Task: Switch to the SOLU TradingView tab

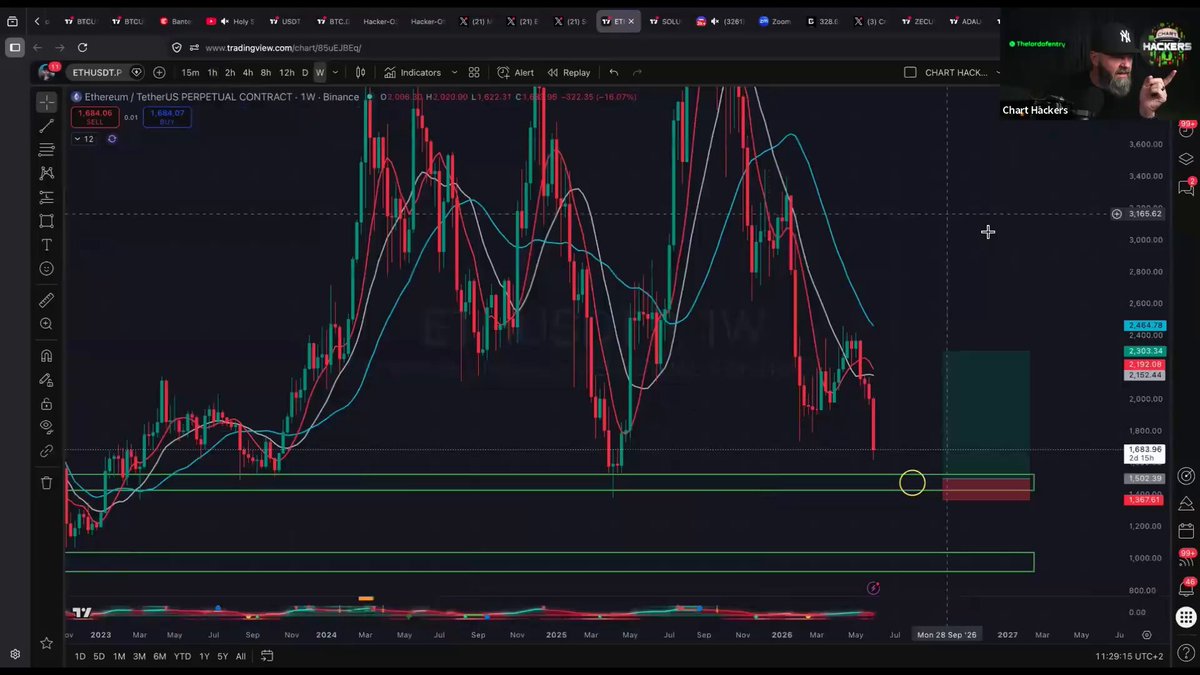Action: (666, 21)
